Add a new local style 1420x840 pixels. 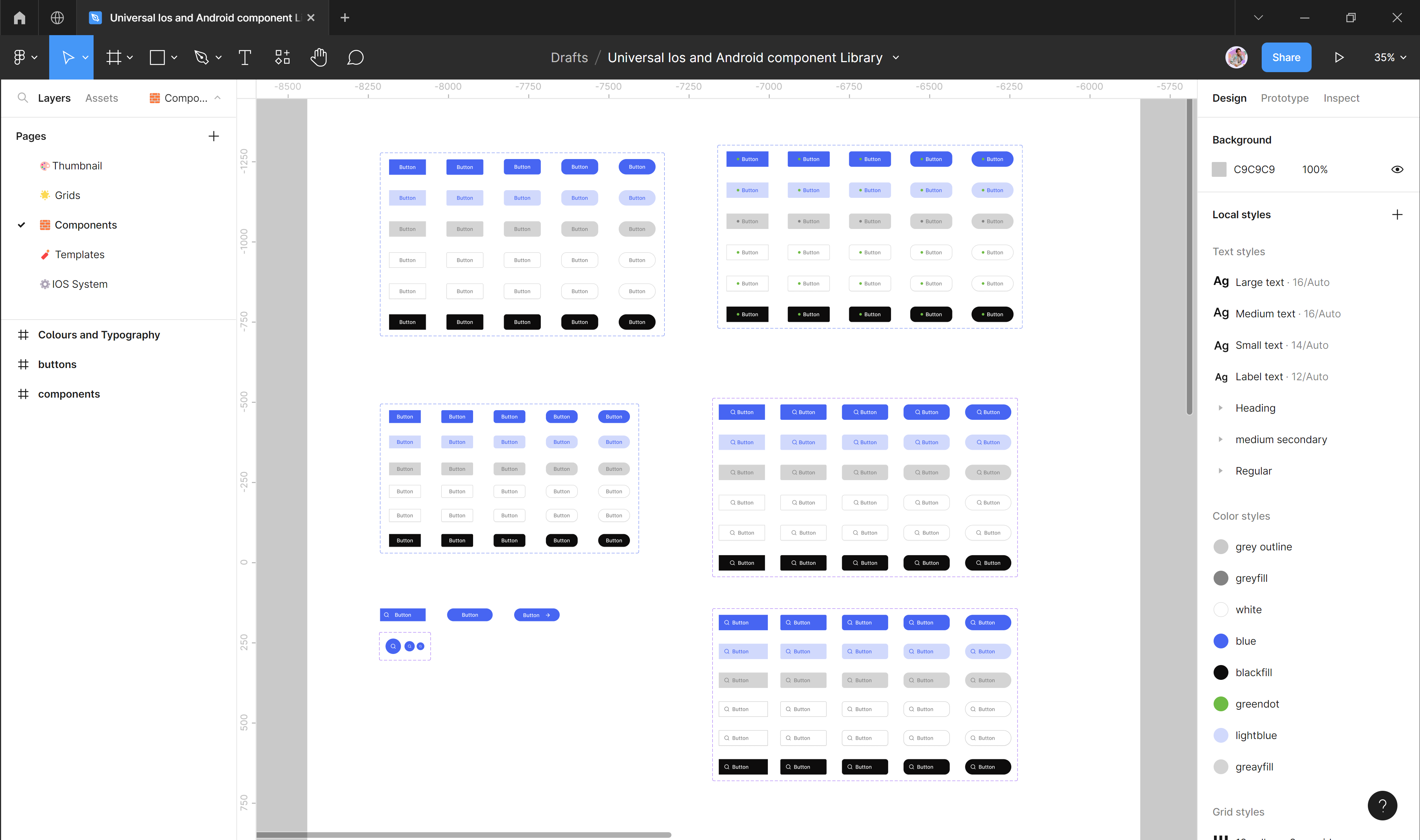1397,215
